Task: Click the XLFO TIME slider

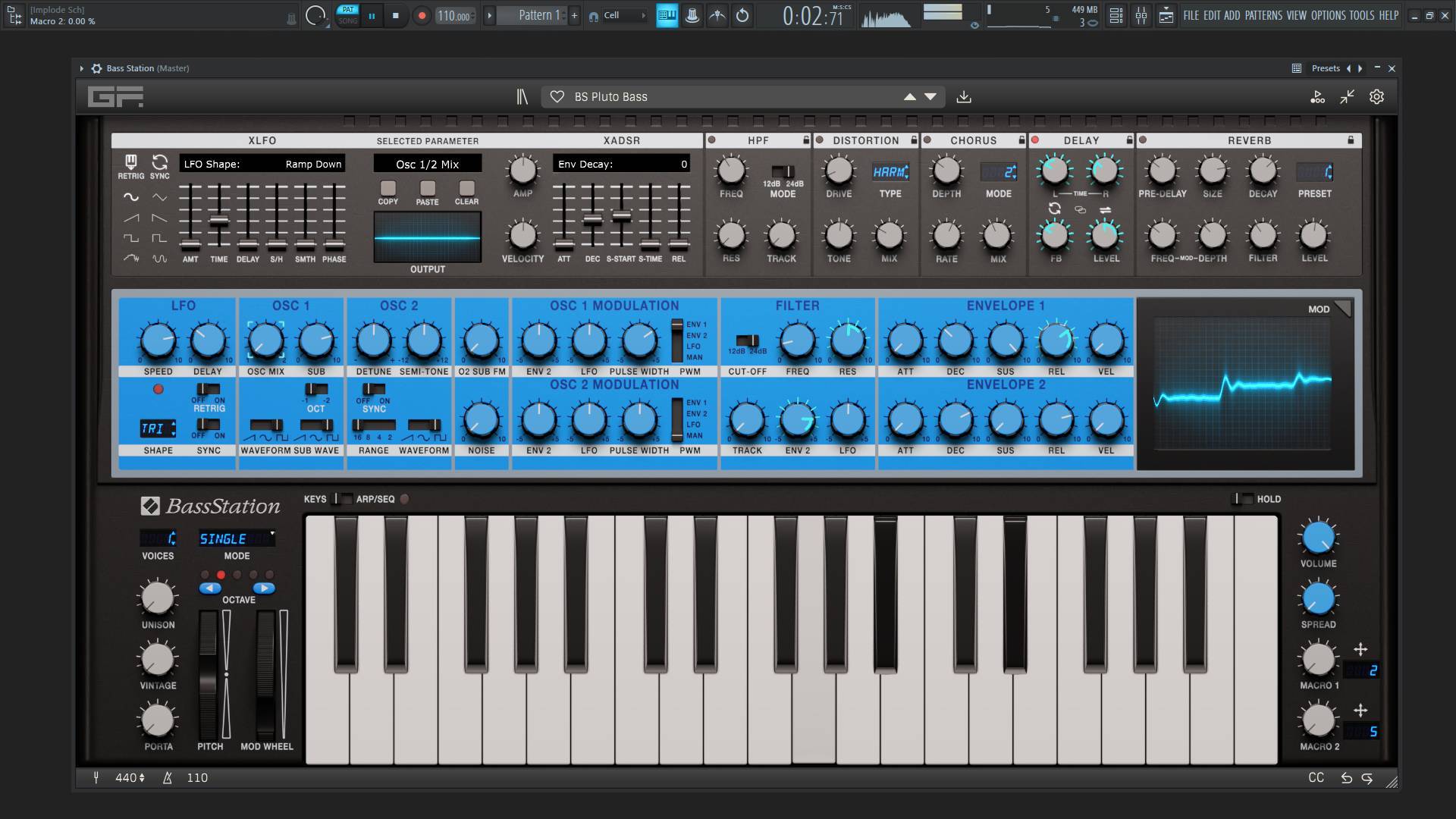Action: coord(218,217)
